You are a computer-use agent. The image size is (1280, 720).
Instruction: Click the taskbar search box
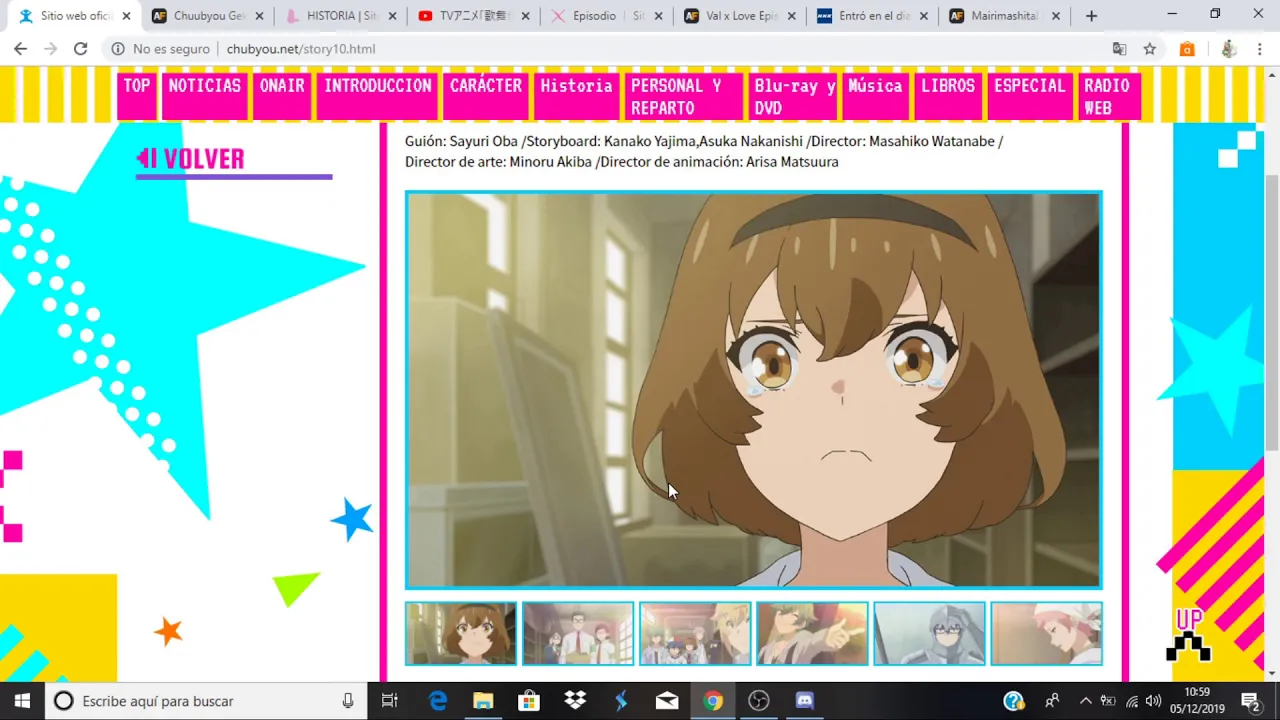pos(206,701)
